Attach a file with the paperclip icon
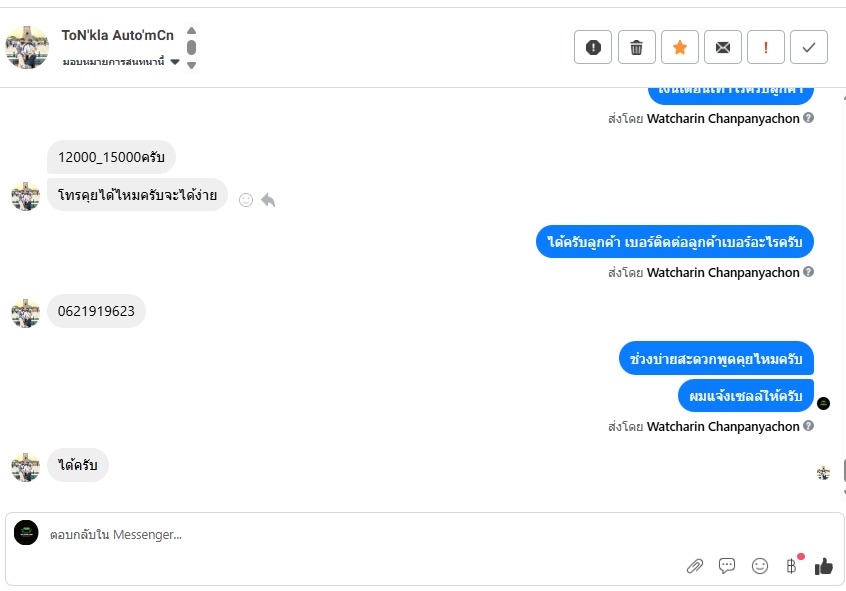The height and width of the screenshot is (591, 846). tap(695, 566)
